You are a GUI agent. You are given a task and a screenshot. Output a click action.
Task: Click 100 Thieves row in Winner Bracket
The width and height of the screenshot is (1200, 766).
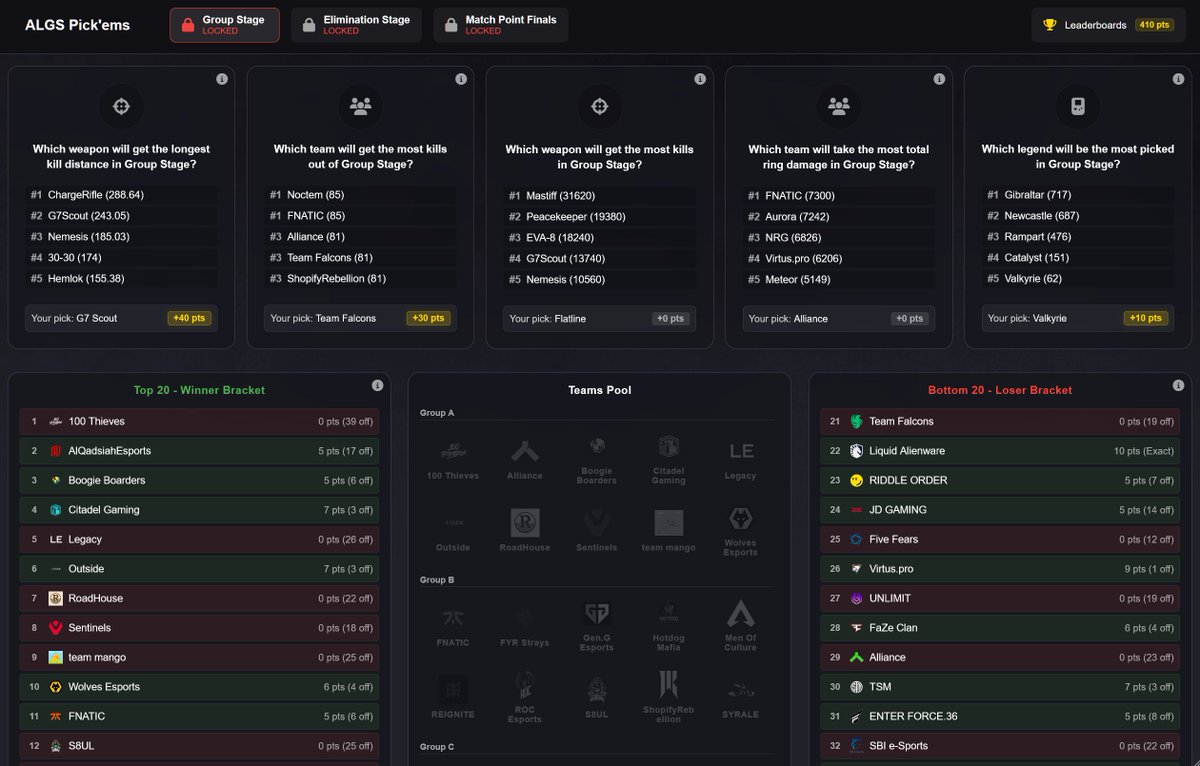click(199, 421)
